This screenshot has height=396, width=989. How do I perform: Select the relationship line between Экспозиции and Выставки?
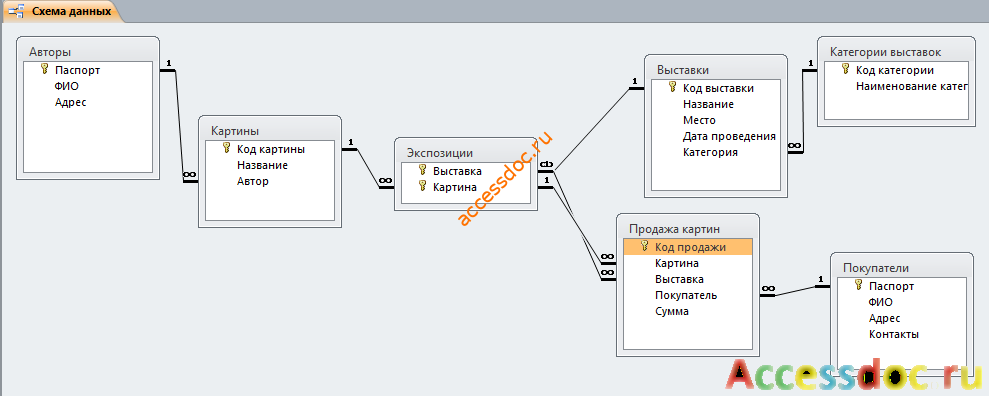592,129
